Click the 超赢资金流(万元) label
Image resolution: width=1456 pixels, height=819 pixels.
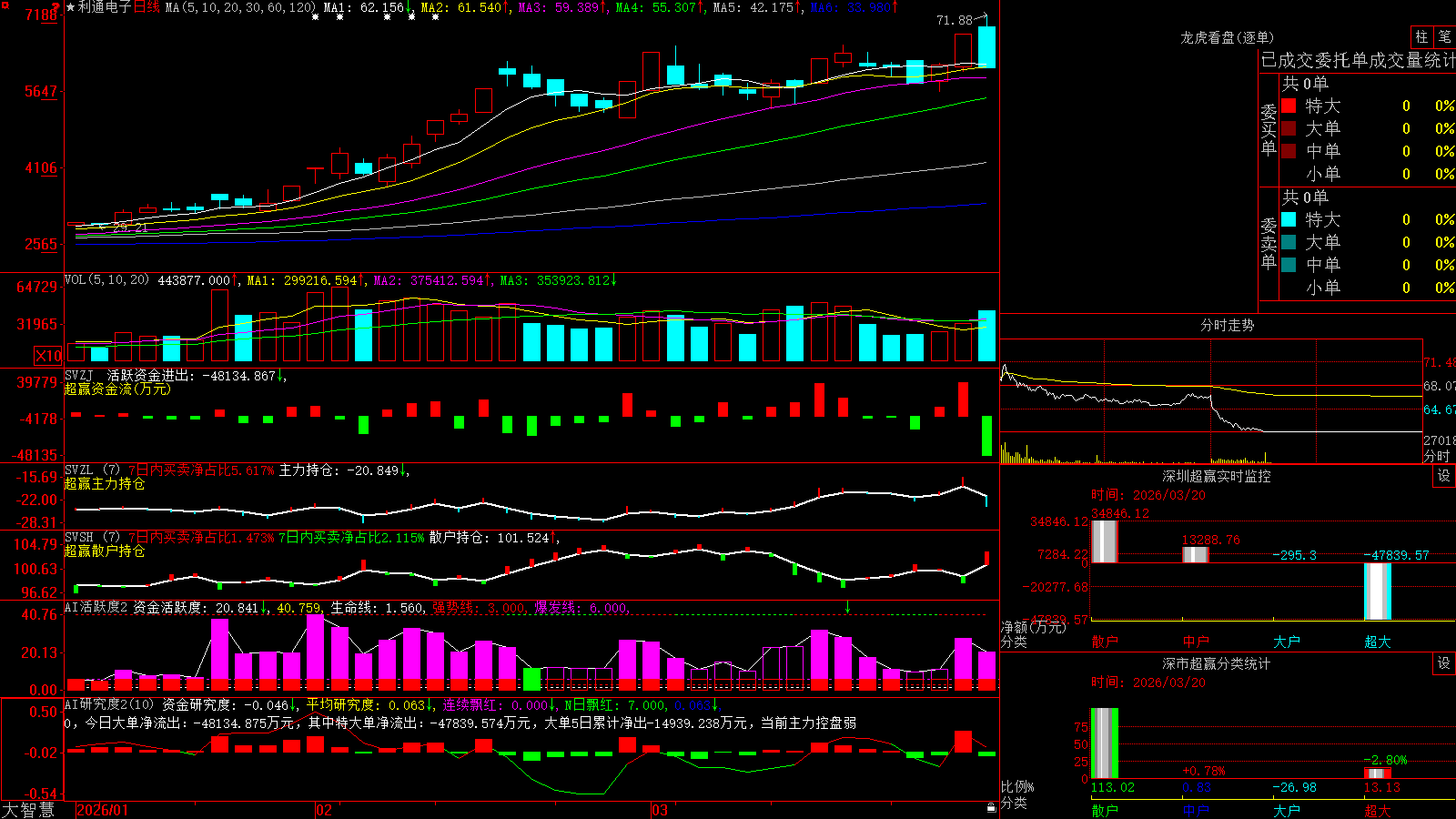coord(117,389)
